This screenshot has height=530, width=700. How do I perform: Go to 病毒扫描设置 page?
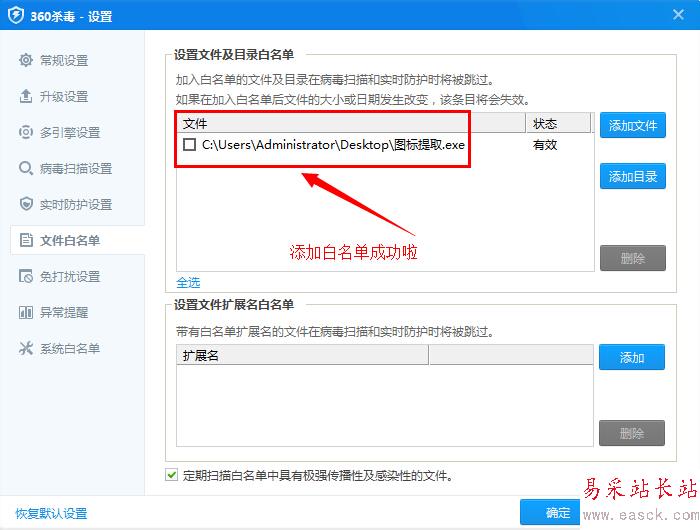pyautogui.click(x=78, y=168)
